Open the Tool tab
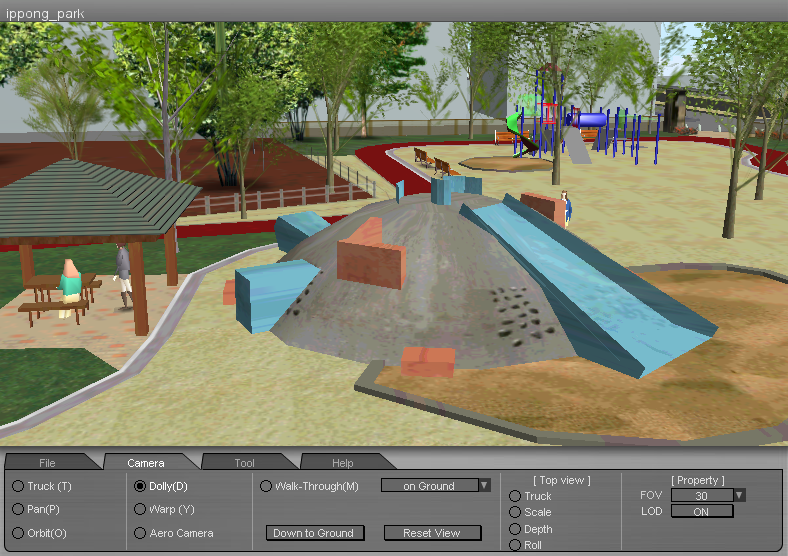 [x=245, y=462]
